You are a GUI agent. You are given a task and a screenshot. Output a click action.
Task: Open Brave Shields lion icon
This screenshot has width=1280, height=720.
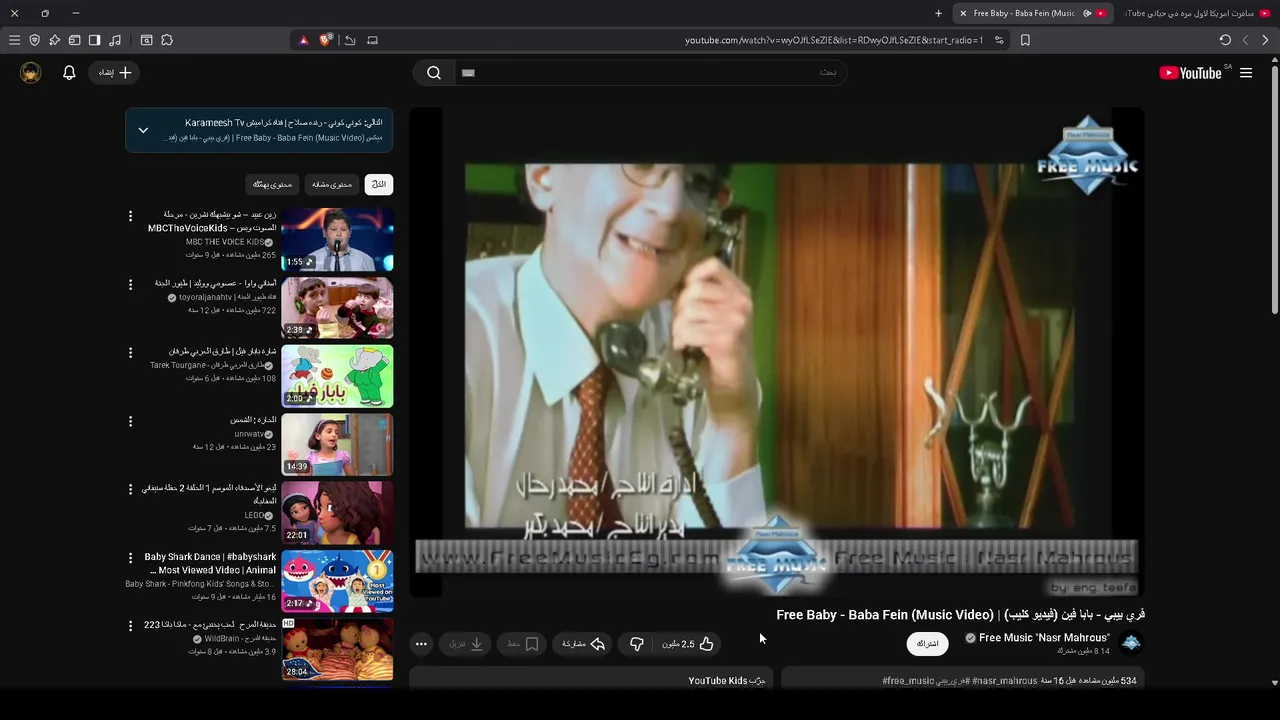(326, 40)
